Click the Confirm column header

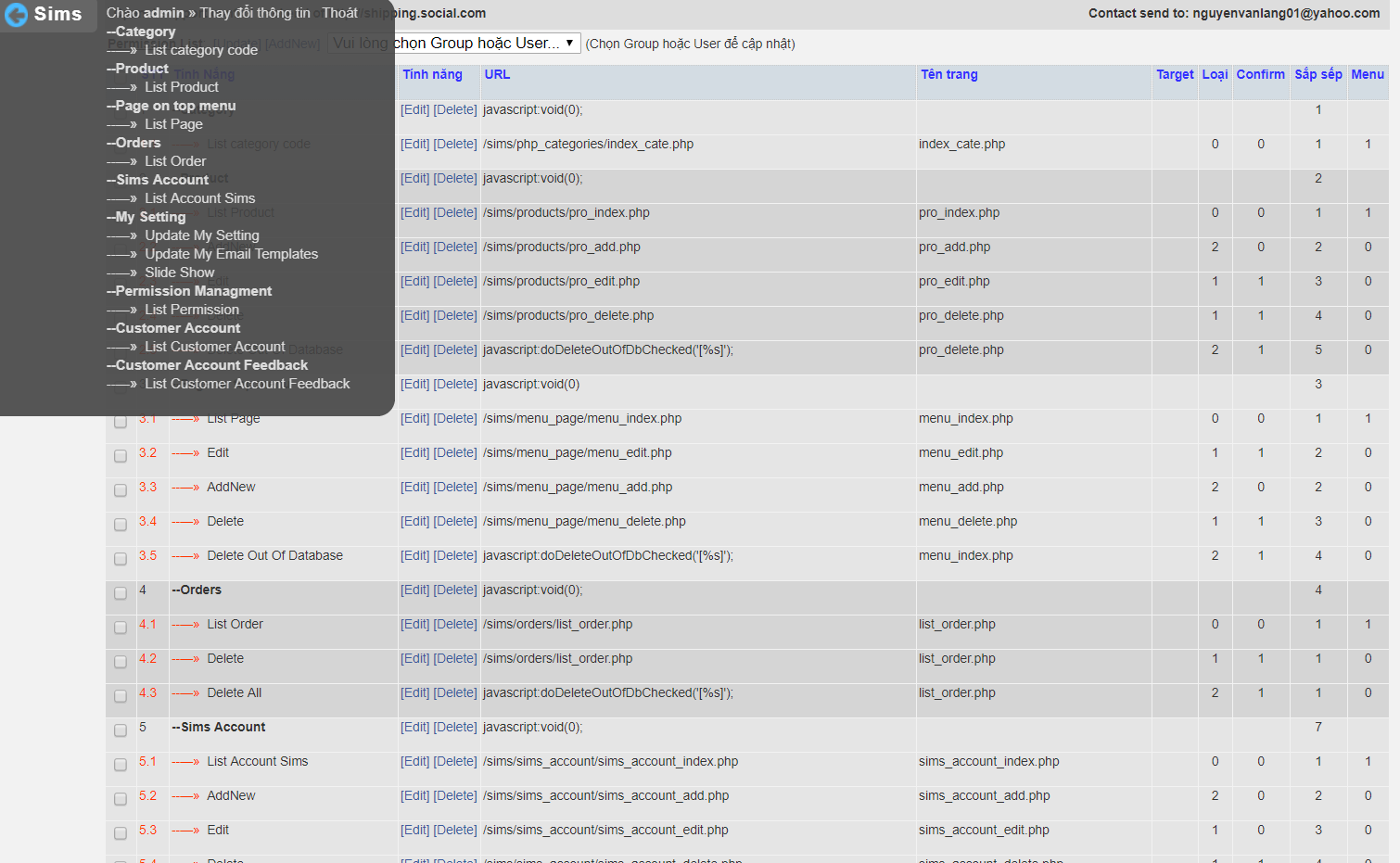click(1260, 74)
